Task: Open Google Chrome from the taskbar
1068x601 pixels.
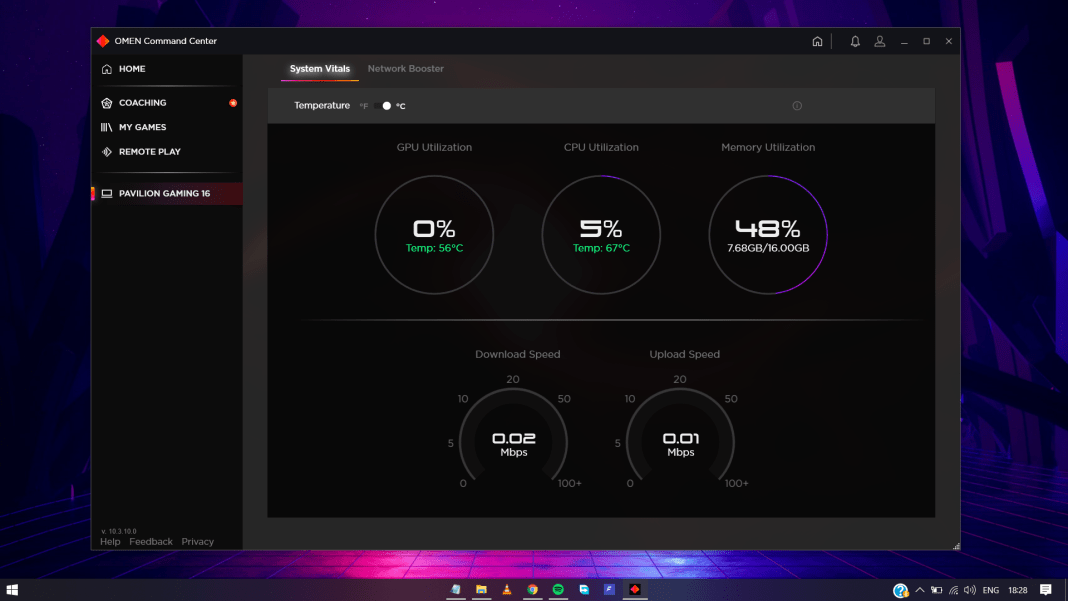Action: tap(533, 590)
